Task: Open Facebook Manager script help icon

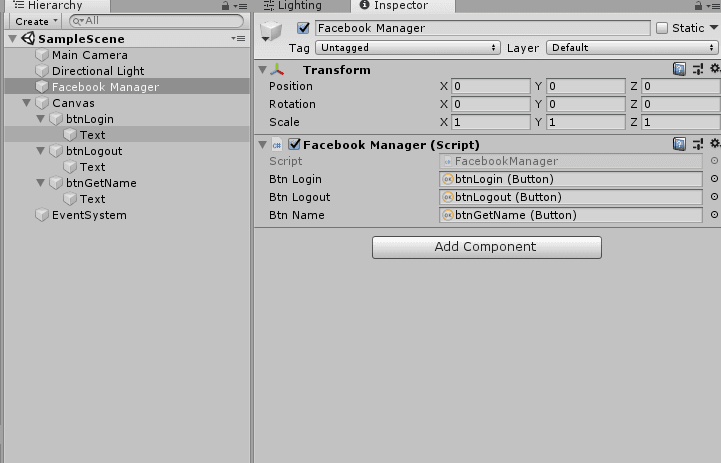Action: click(679, 144)
